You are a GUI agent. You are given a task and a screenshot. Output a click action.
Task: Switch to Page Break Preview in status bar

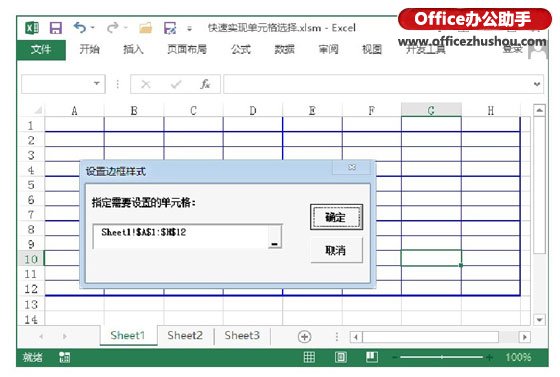(x=372, y=357)
